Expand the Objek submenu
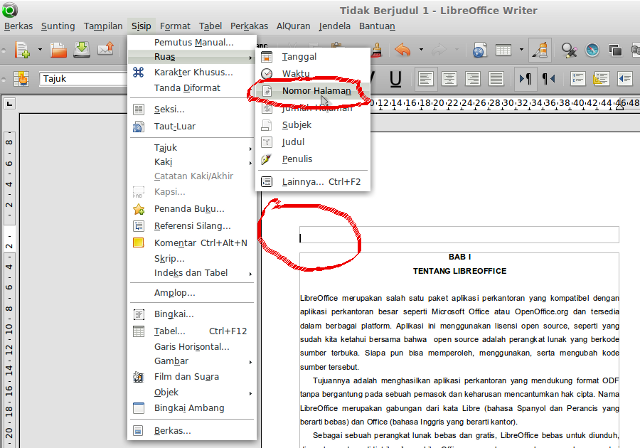 coord(192,392)
